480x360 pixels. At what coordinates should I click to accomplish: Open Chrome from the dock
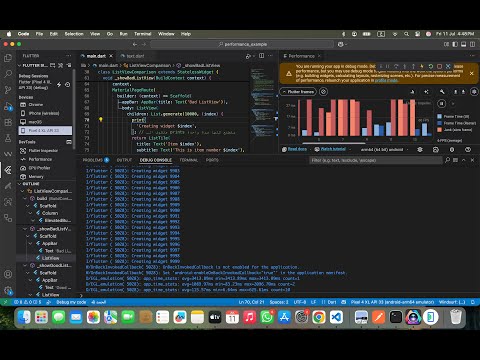pos(319,317)
